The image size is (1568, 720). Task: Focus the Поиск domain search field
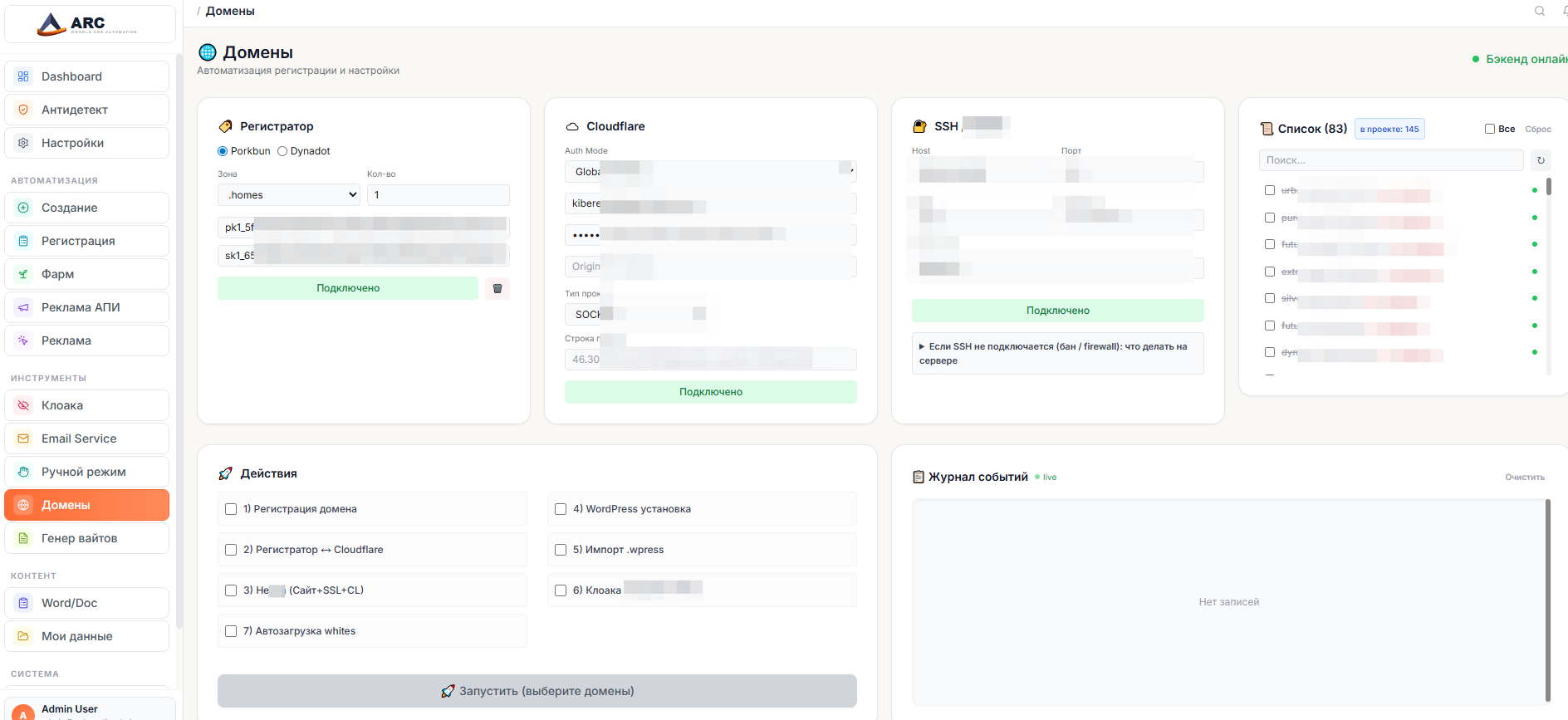pos(1390,160)
